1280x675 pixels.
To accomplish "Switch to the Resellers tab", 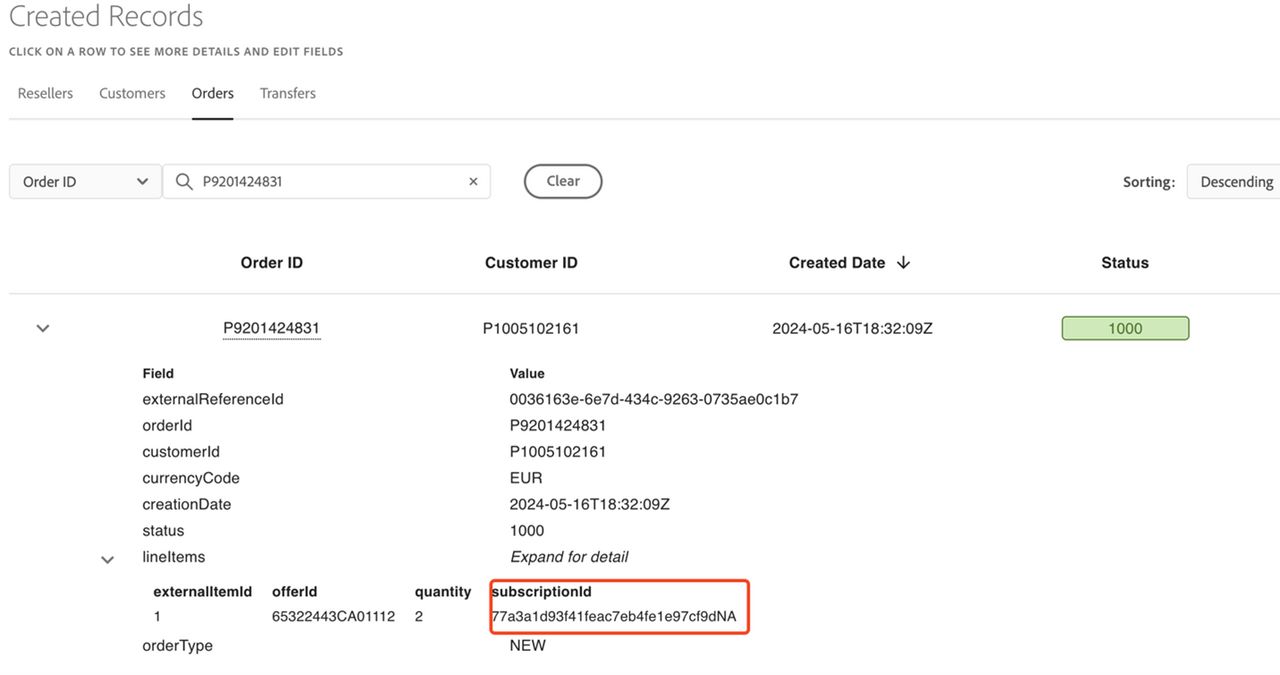I will coord(45,93).
